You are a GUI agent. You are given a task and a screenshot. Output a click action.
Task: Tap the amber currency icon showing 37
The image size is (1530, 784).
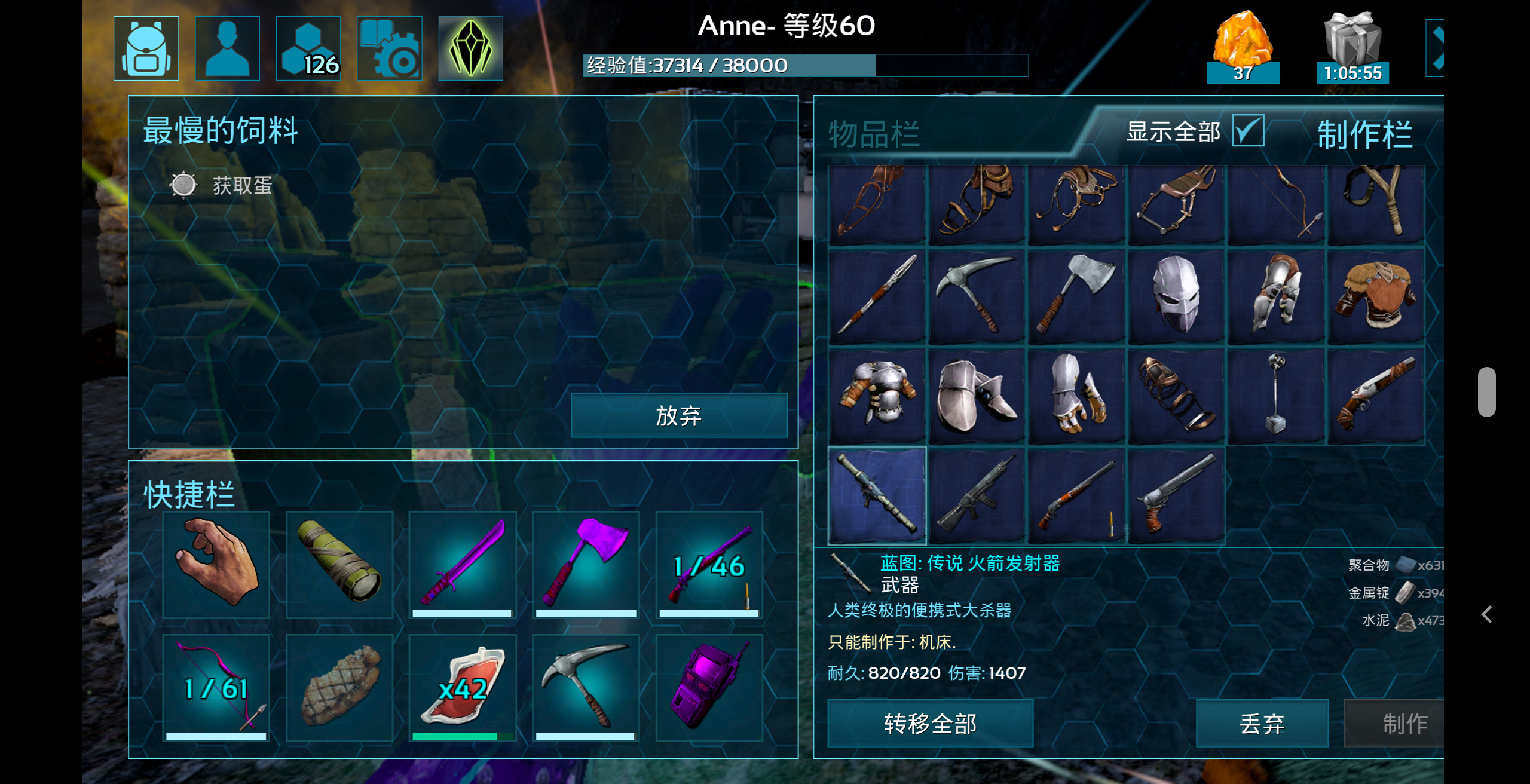pyautogui.click(x=1243, y=47)
